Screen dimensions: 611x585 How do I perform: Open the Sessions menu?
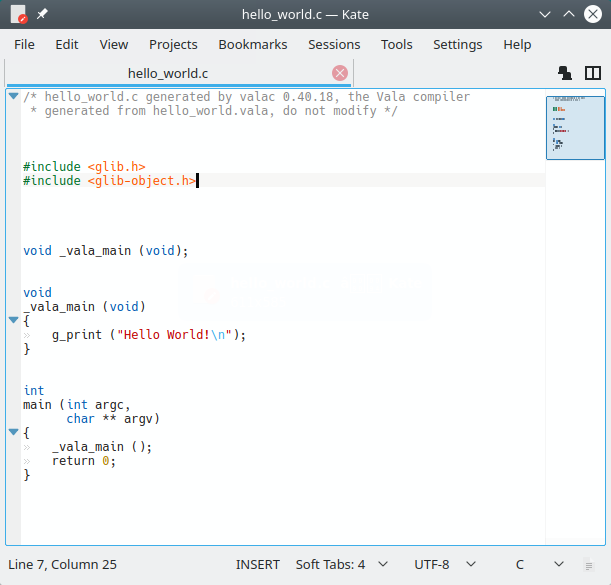click(x=334, y=44)
